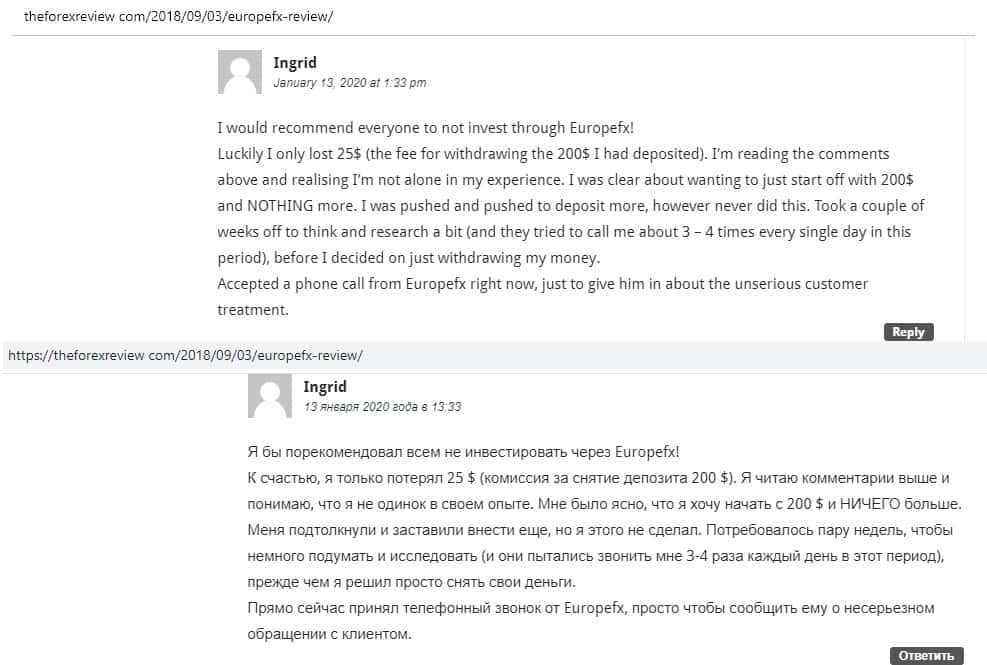Open the 13 января 2020 timestamp link
This screenshot has width=987, height=665.
(382, 407)
